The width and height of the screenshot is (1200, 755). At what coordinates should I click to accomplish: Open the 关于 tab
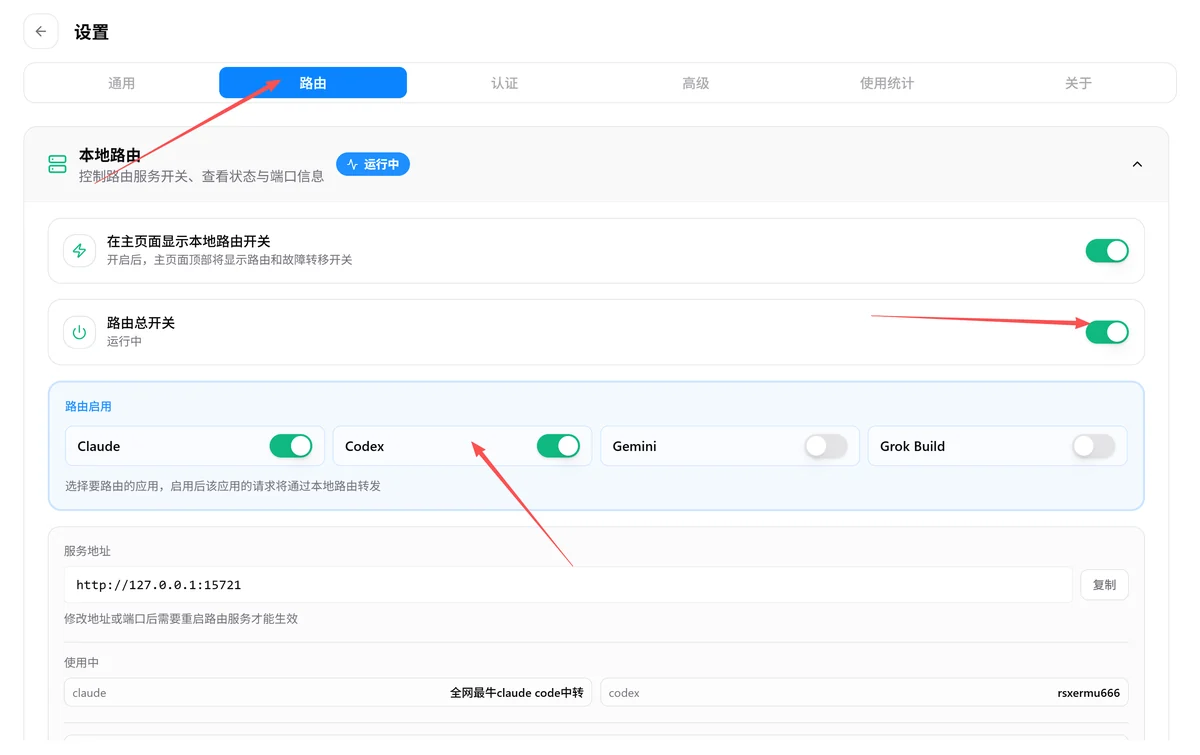pyautogui.click(x=1078, y=83)
